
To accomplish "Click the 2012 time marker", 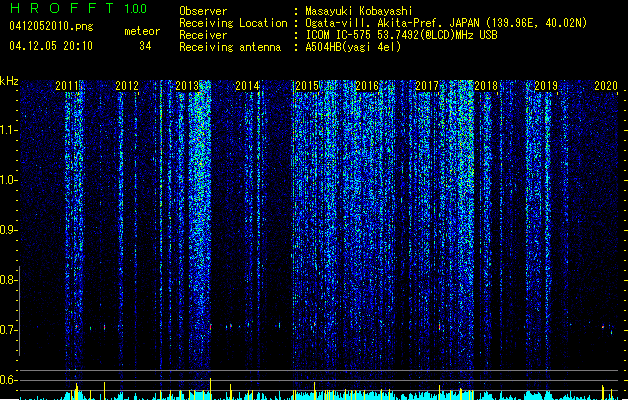I will click(127, 85).
